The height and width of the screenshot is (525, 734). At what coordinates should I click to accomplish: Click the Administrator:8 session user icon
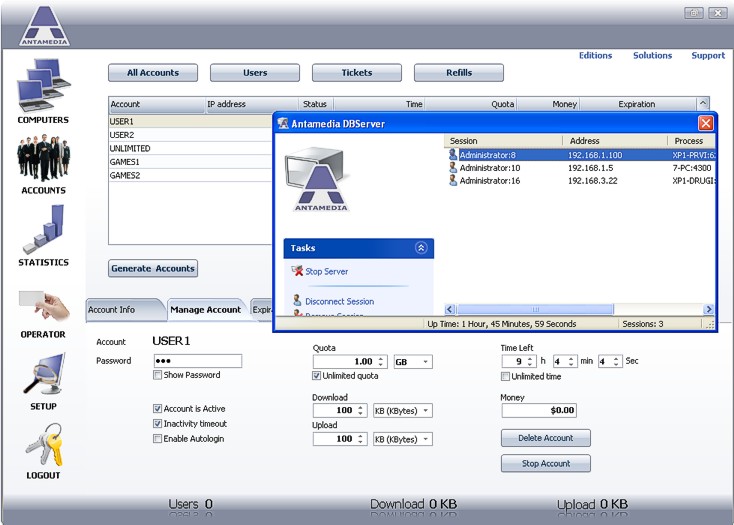click(x=453, y=154)
